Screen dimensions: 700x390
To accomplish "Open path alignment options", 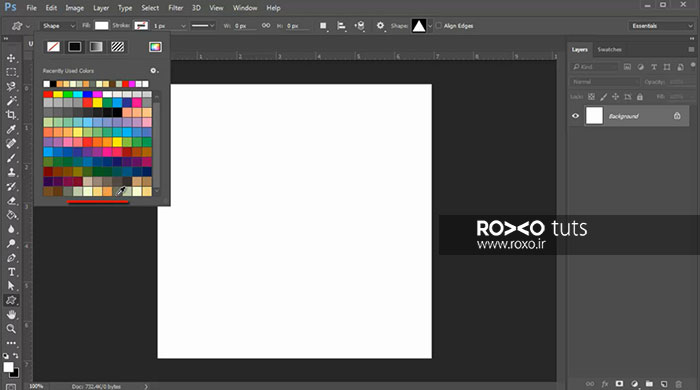I will click(341, 26).
